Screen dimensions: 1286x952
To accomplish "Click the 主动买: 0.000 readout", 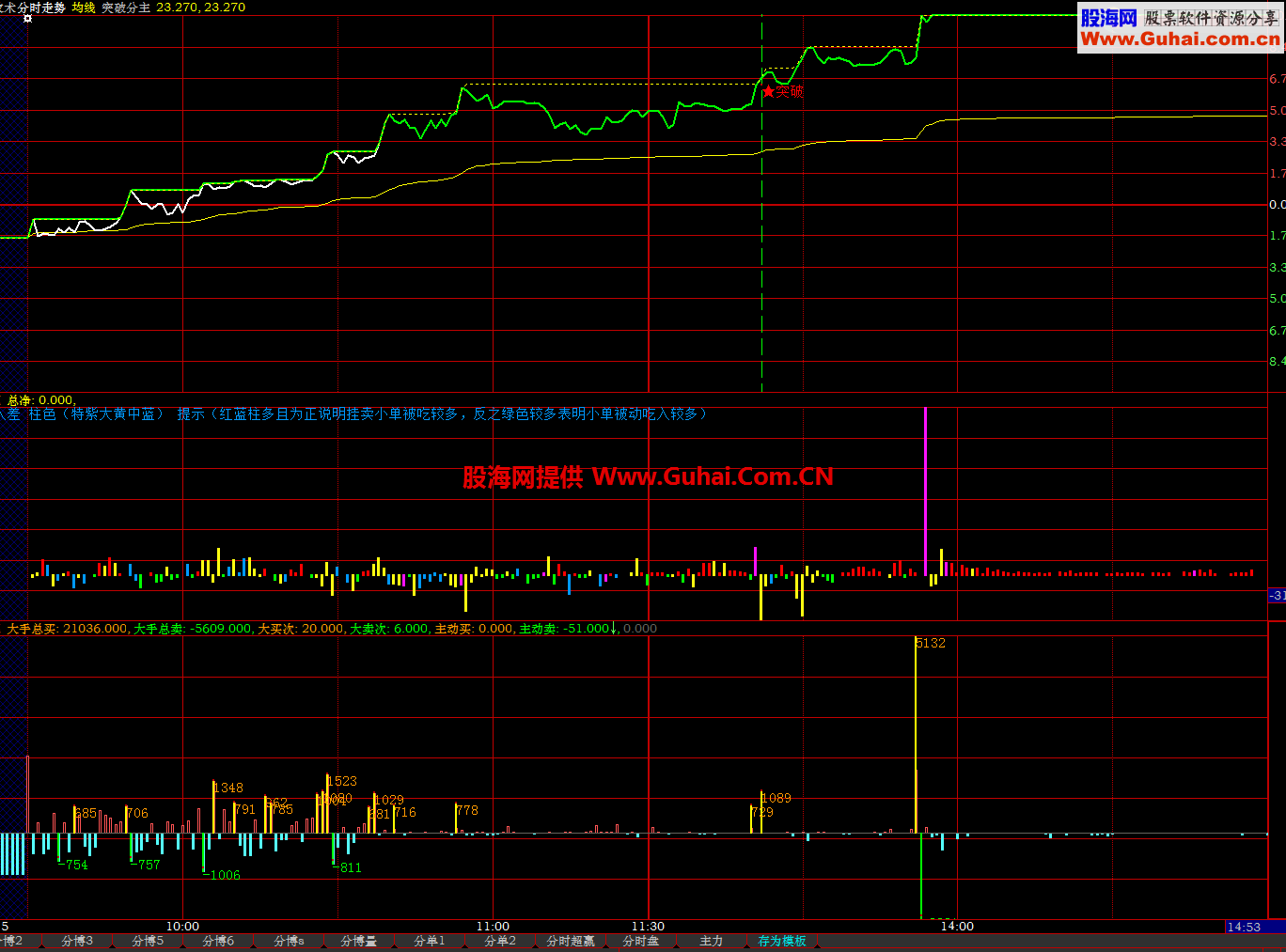I will (474, 629).
